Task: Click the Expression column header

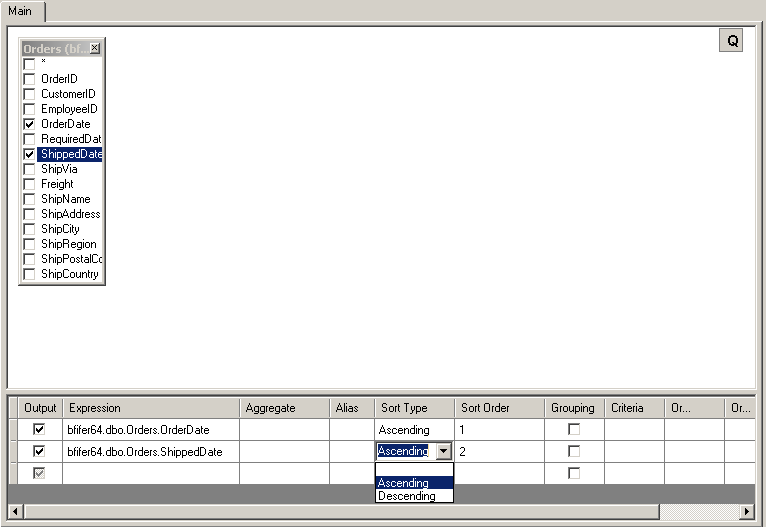Action: (150, 408)
